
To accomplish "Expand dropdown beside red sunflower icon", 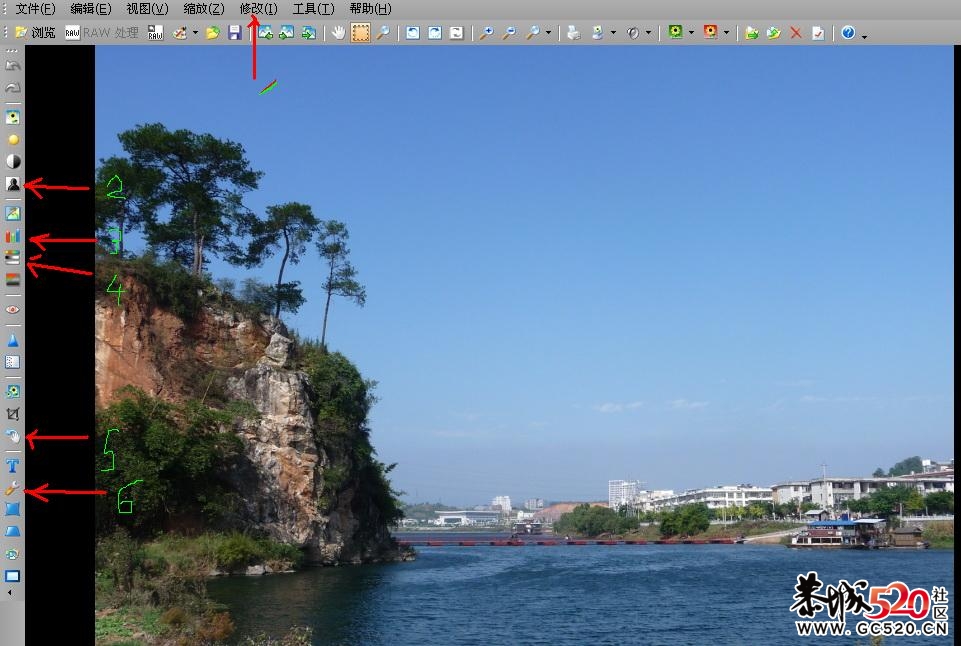I will (x=726, y=33).
